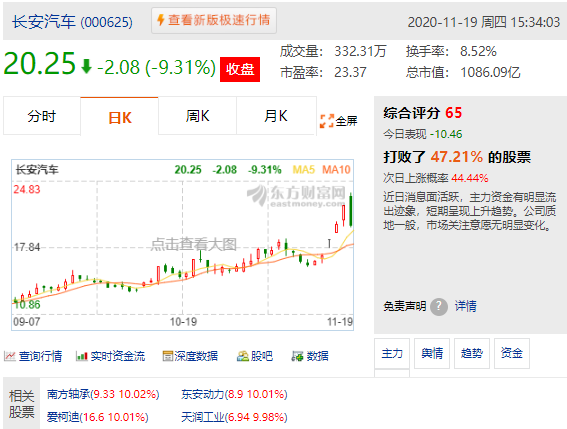The width and height of the screenshot is (567, 429).
Task: Click the 总市值 1086.09亿 value
Action: click(x=463, y=72)
